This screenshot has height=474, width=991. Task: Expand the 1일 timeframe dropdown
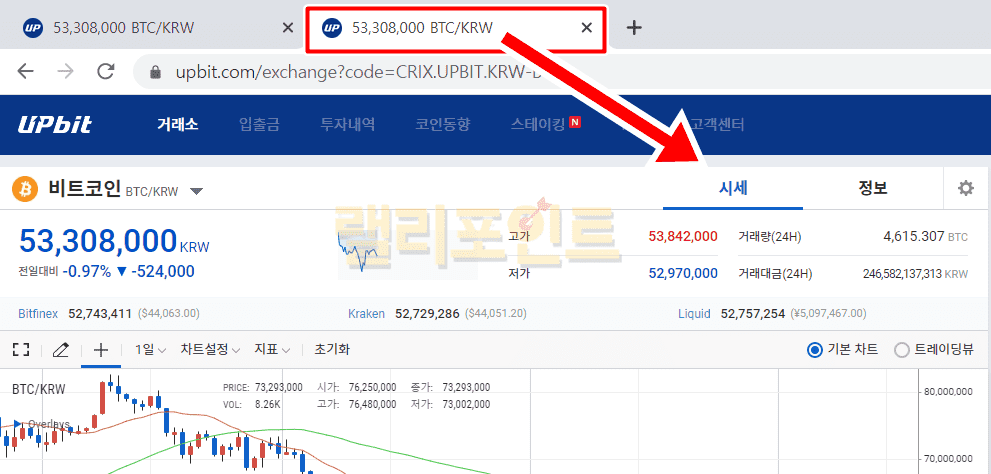(152, 349)
